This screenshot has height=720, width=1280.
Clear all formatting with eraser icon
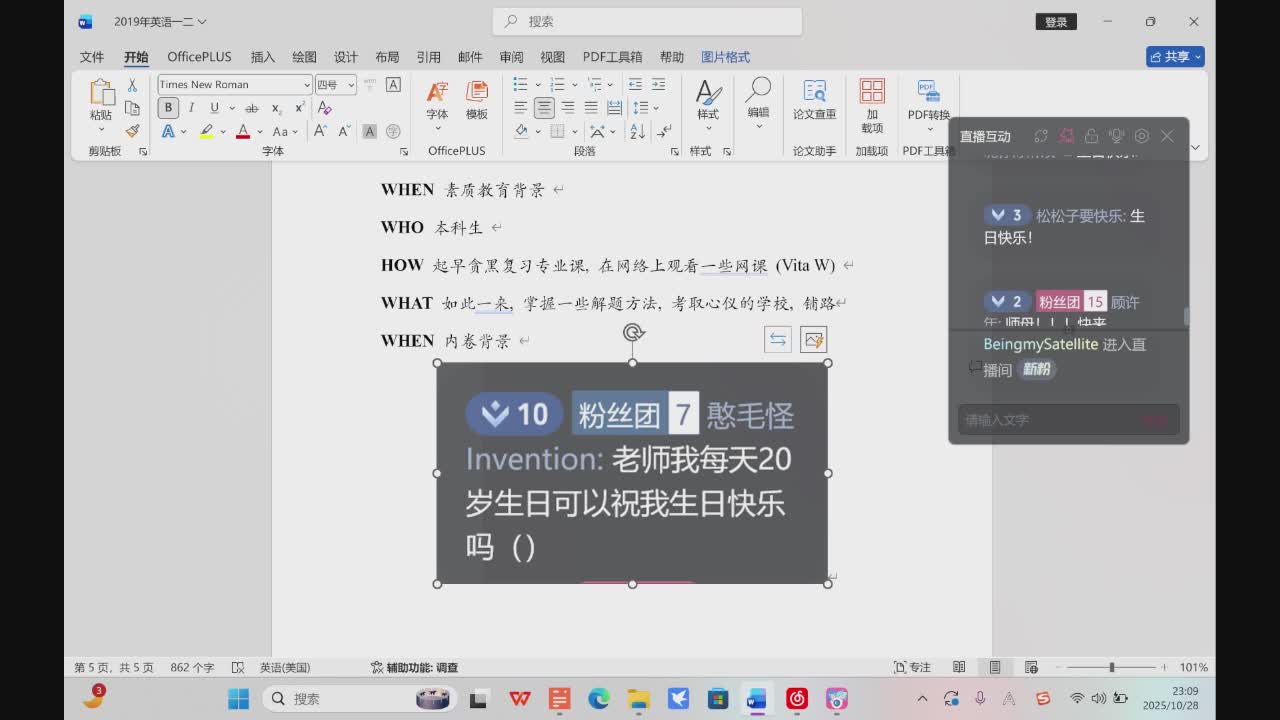point(324,108)
